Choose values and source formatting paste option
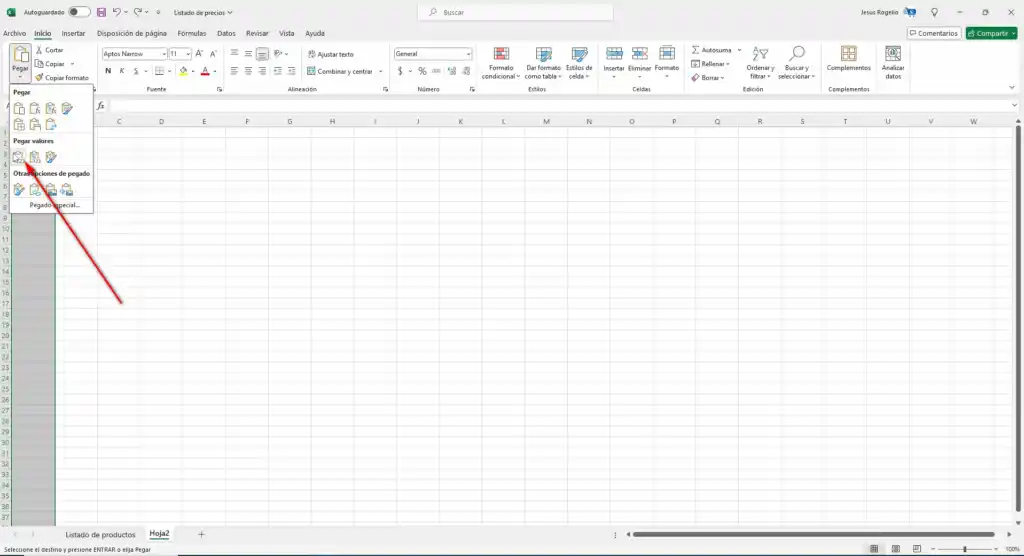 point(51,157)
